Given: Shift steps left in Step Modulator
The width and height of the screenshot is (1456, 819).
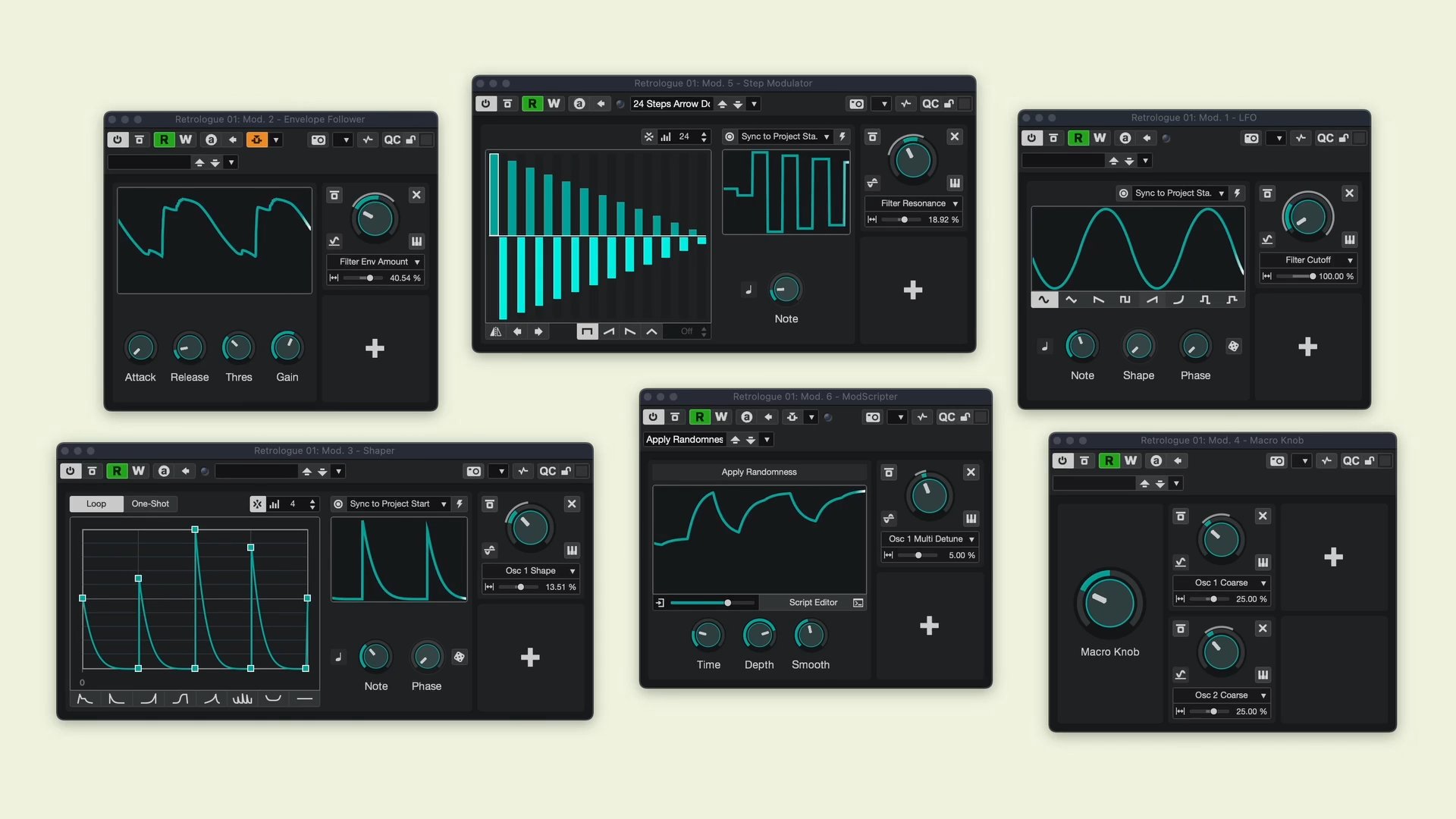Looking at the screenshot, I should (x=517, y=331).
